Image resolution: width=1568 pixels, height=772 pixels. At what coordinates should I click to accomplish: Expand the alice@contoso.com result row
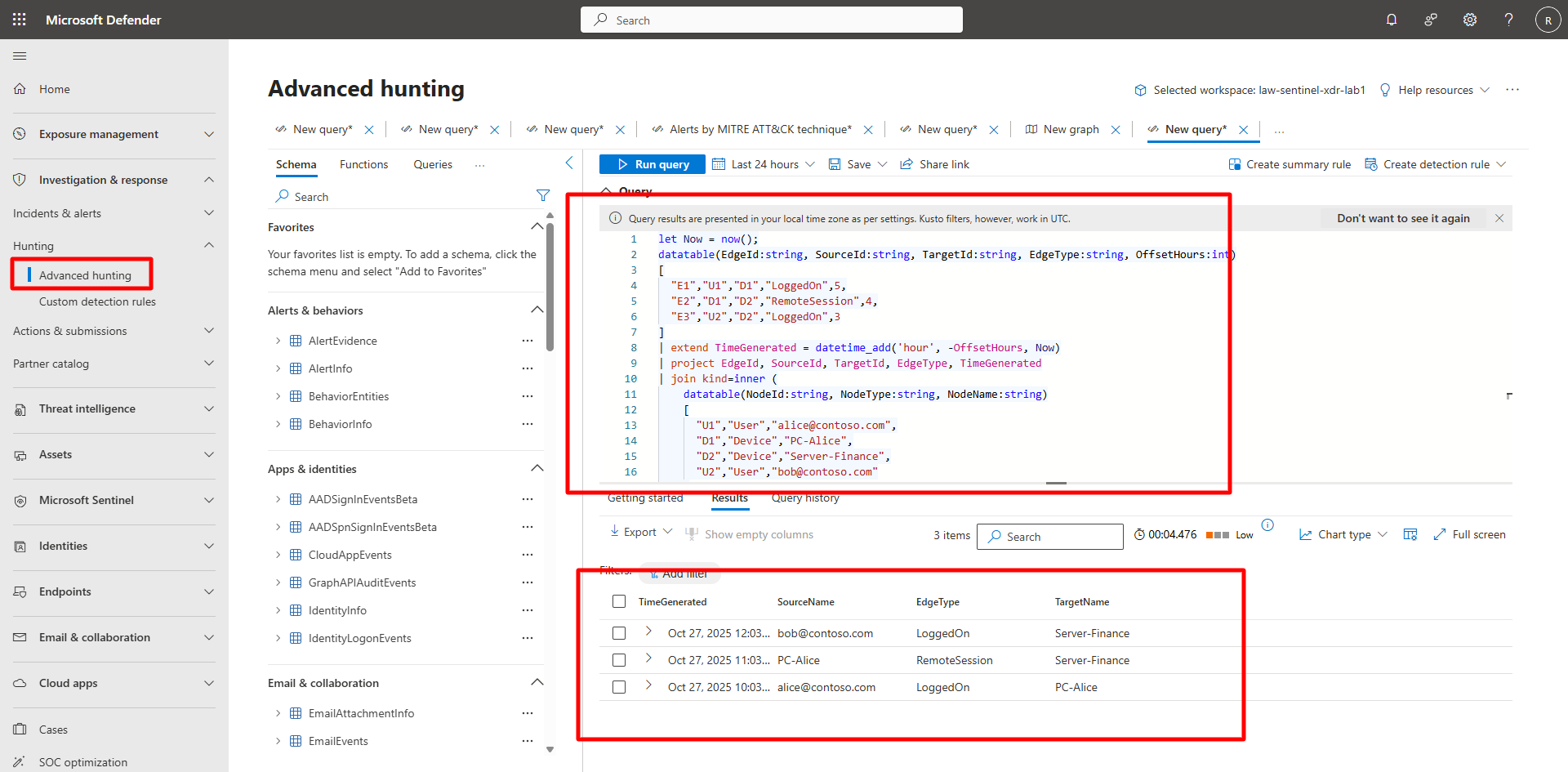(x=648, y=685)
